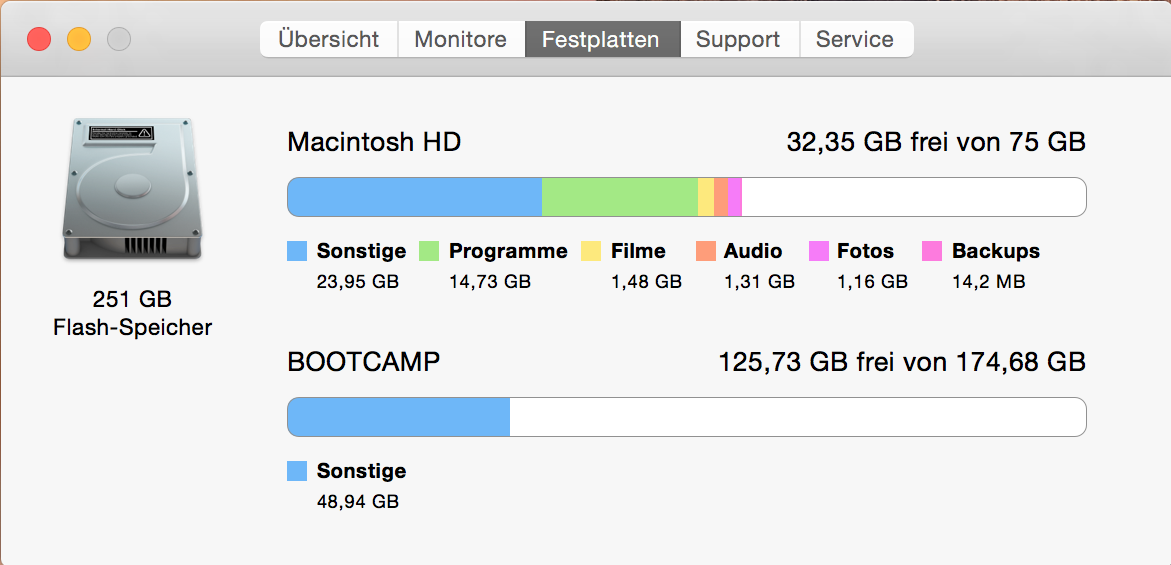1171x565 pixels.
Task: Open the Service tab
Action: [855, 40]
